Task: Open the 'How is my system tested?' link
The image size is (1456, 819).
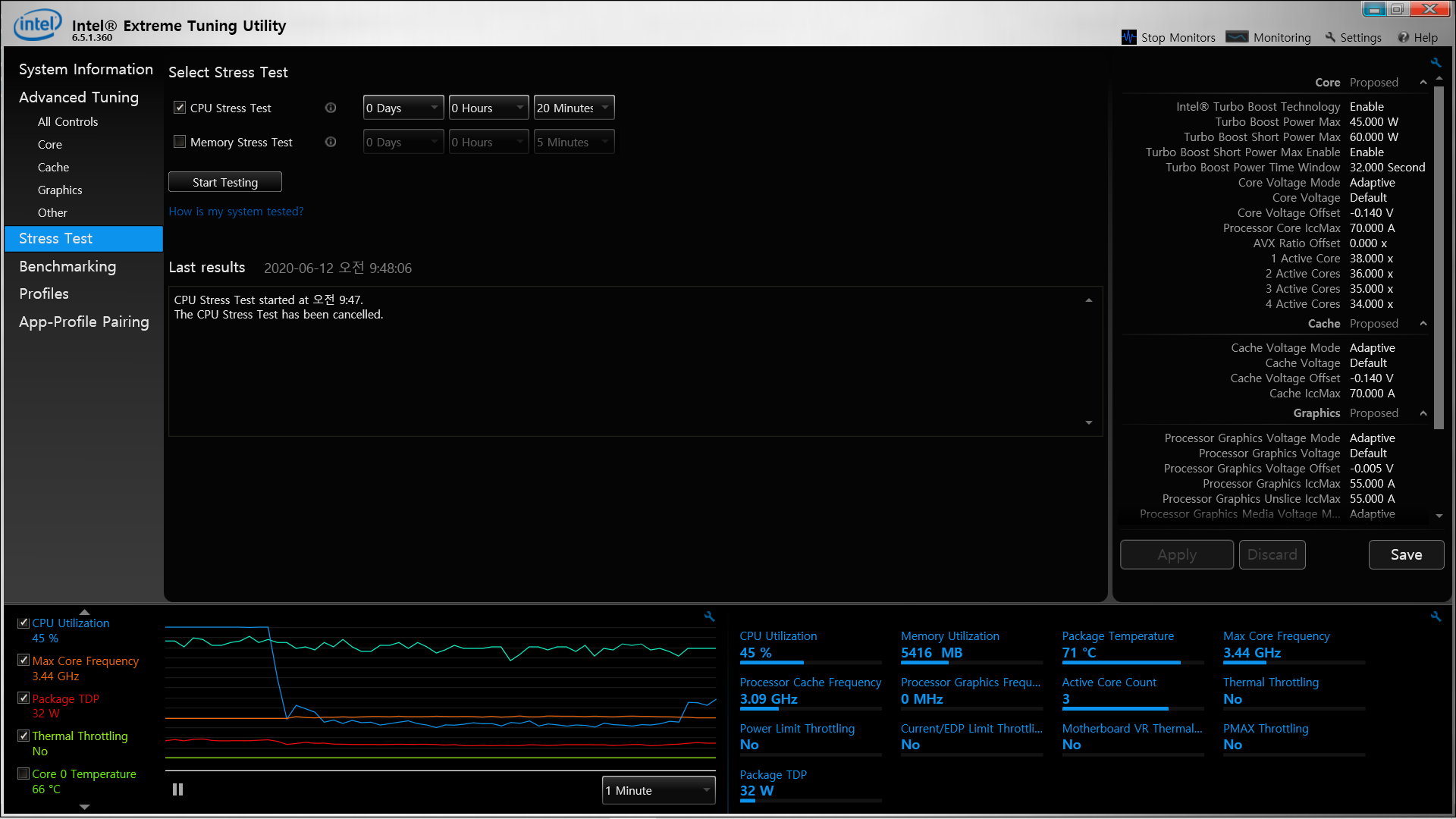Action: tap(236, 212)
